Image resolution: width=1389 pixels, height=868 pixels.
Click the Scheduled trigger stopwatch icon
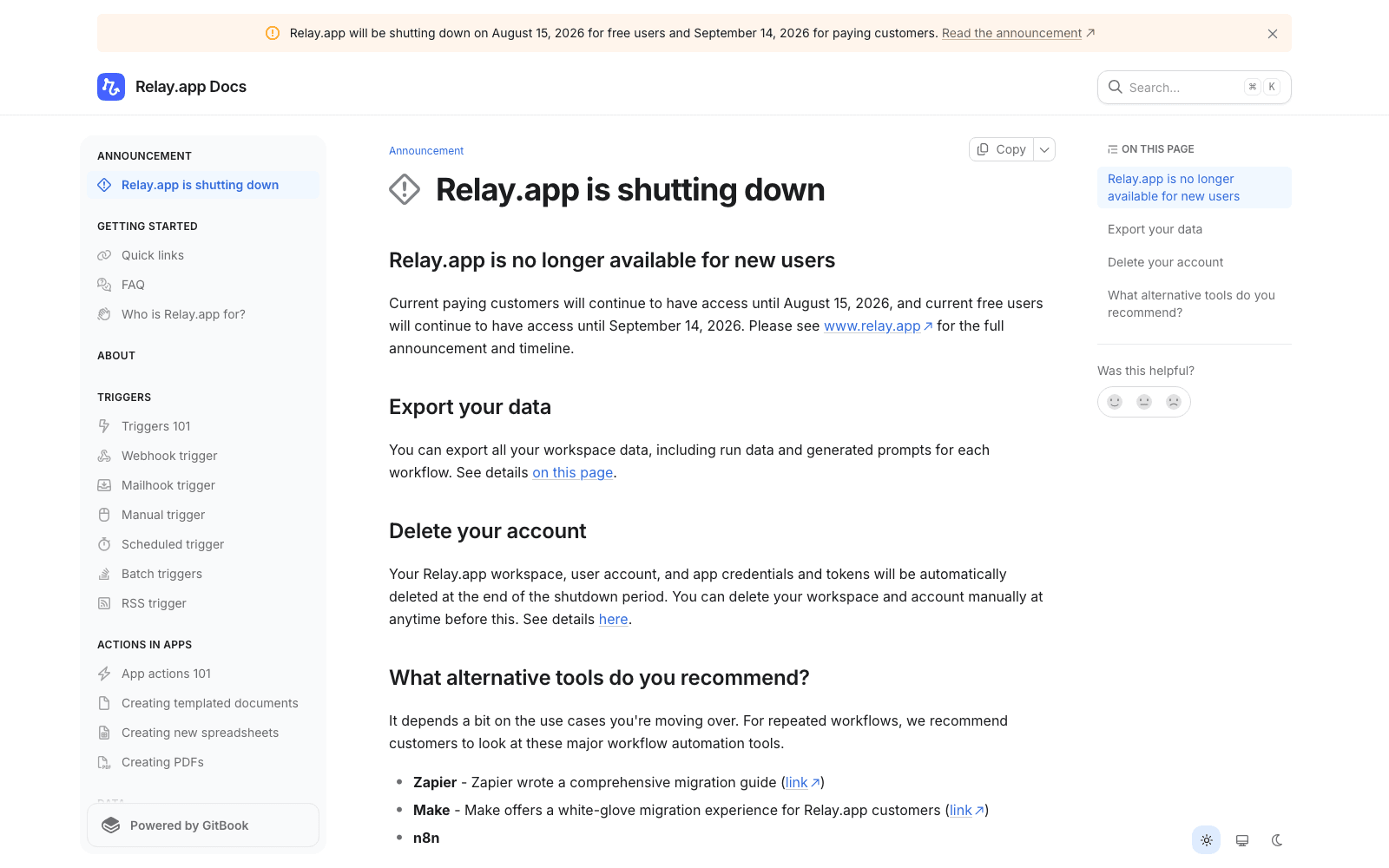tap(104, 544)
